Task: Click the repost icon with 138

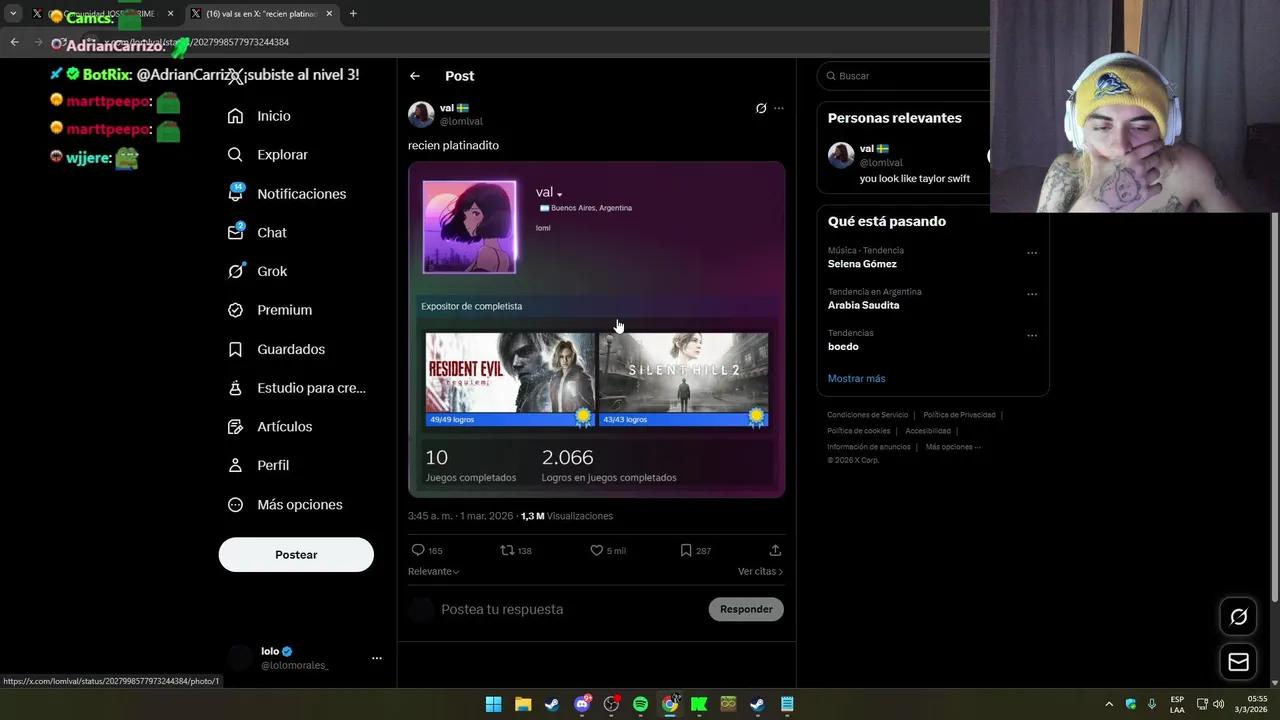Action: coord(507,550)
